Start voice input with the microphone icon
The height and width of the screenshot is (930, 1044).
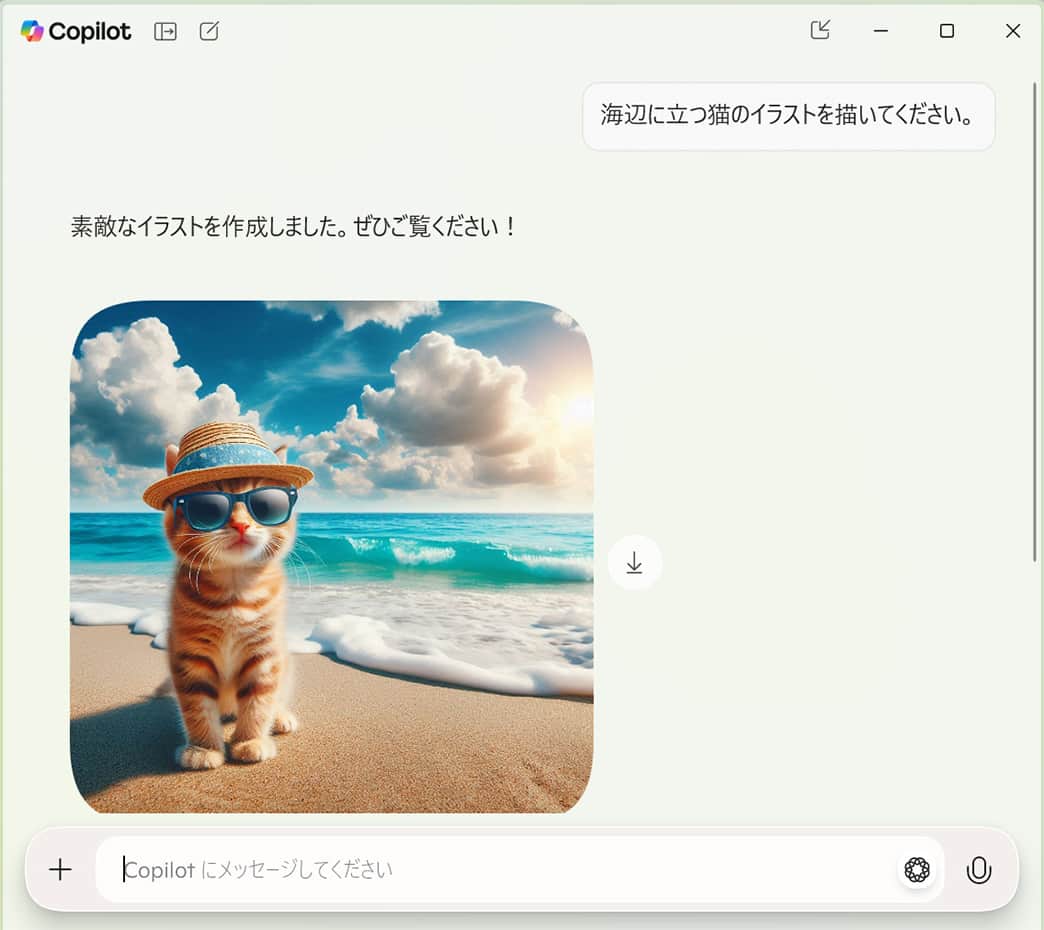(979, 869)
